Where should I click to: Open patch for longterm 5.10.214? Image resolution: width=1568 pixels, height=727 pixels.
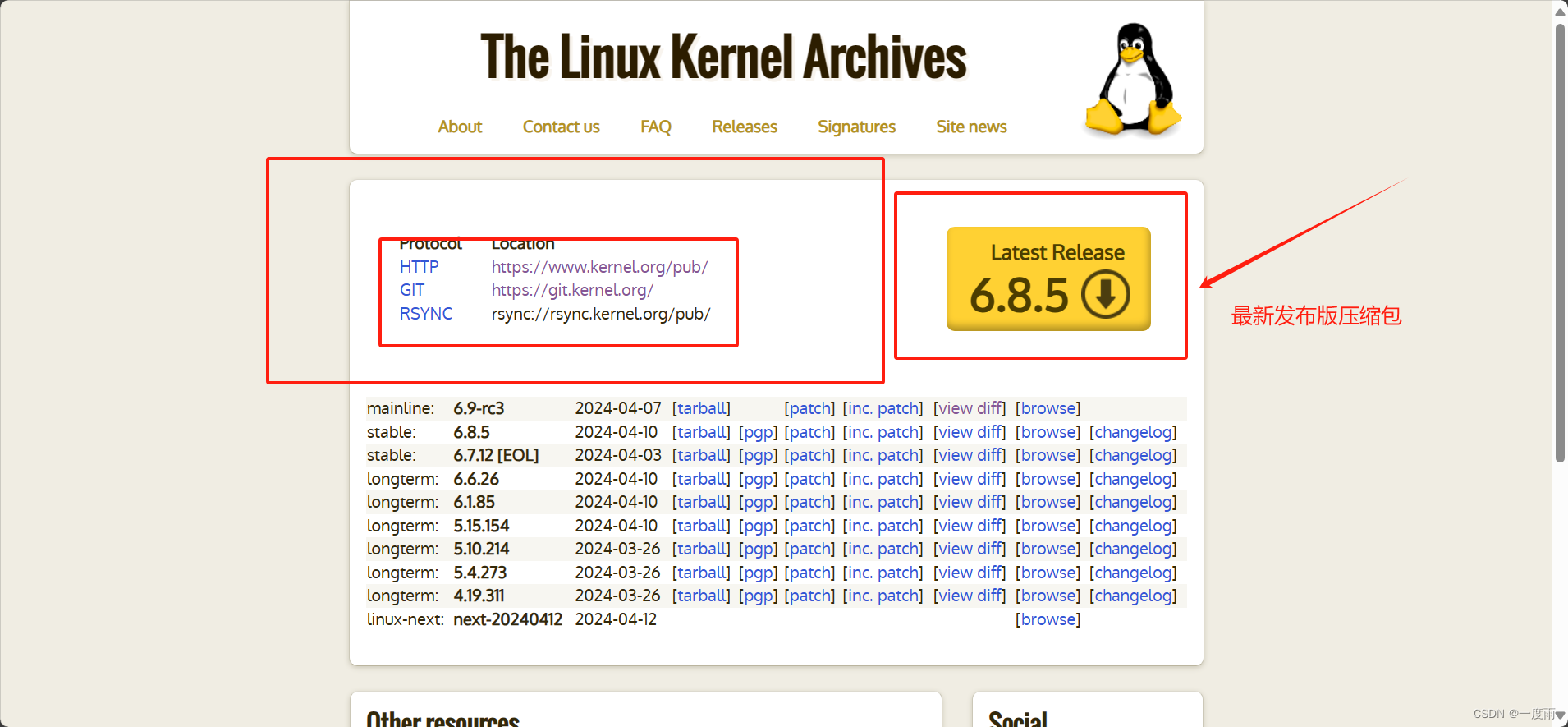[x=810, y=549]
